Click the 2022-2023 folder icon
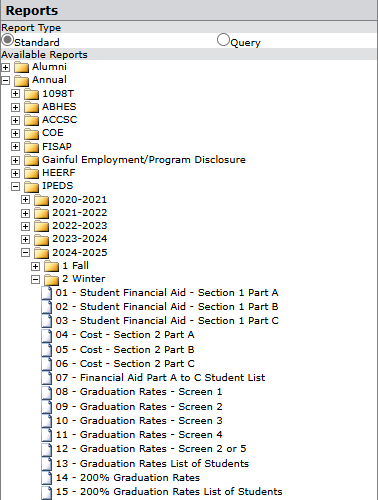 pos(42,226)
